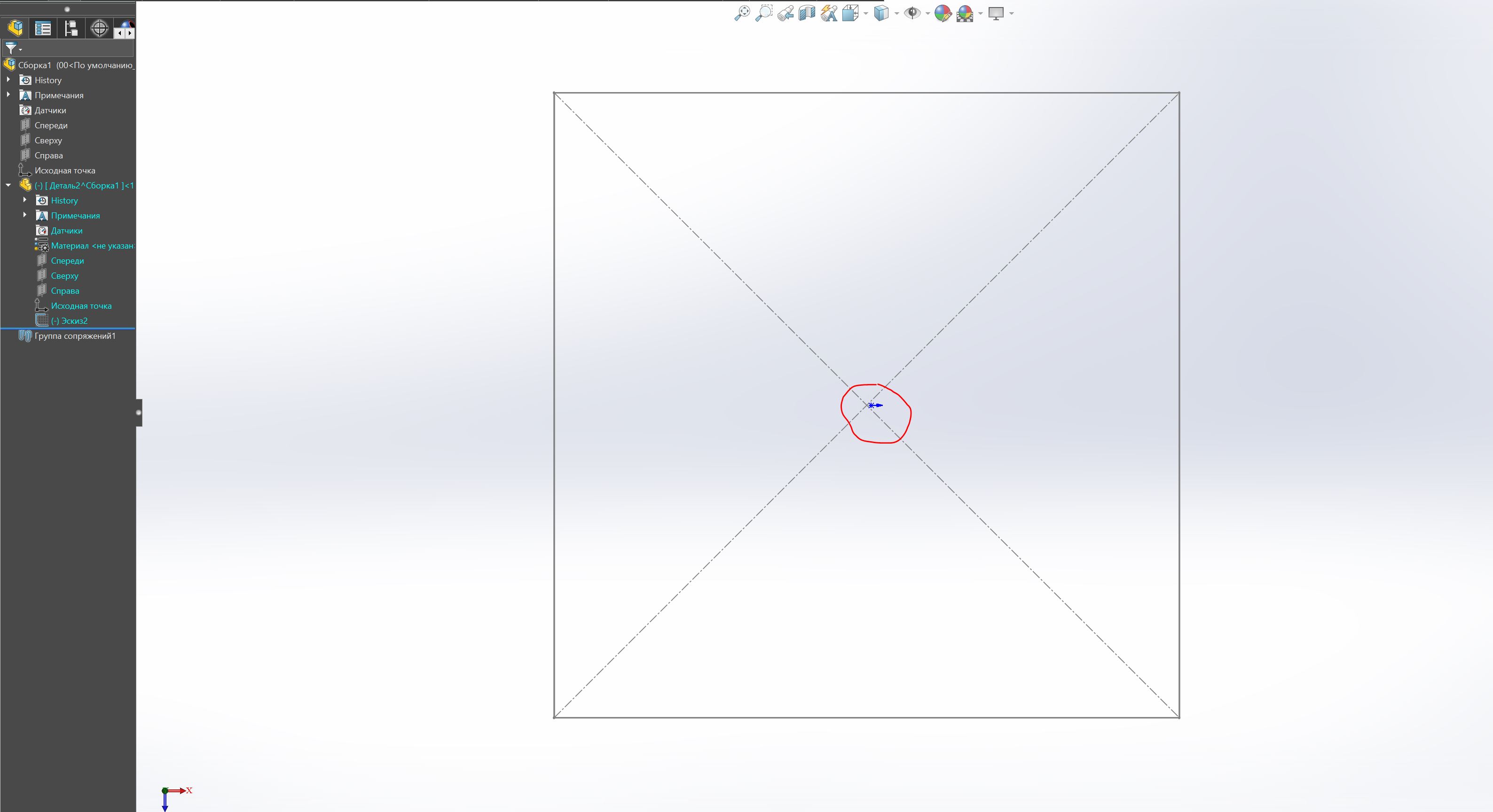Select History under Деталь2
Screen dimensions: 1493x812
click(x=64, y=201)
